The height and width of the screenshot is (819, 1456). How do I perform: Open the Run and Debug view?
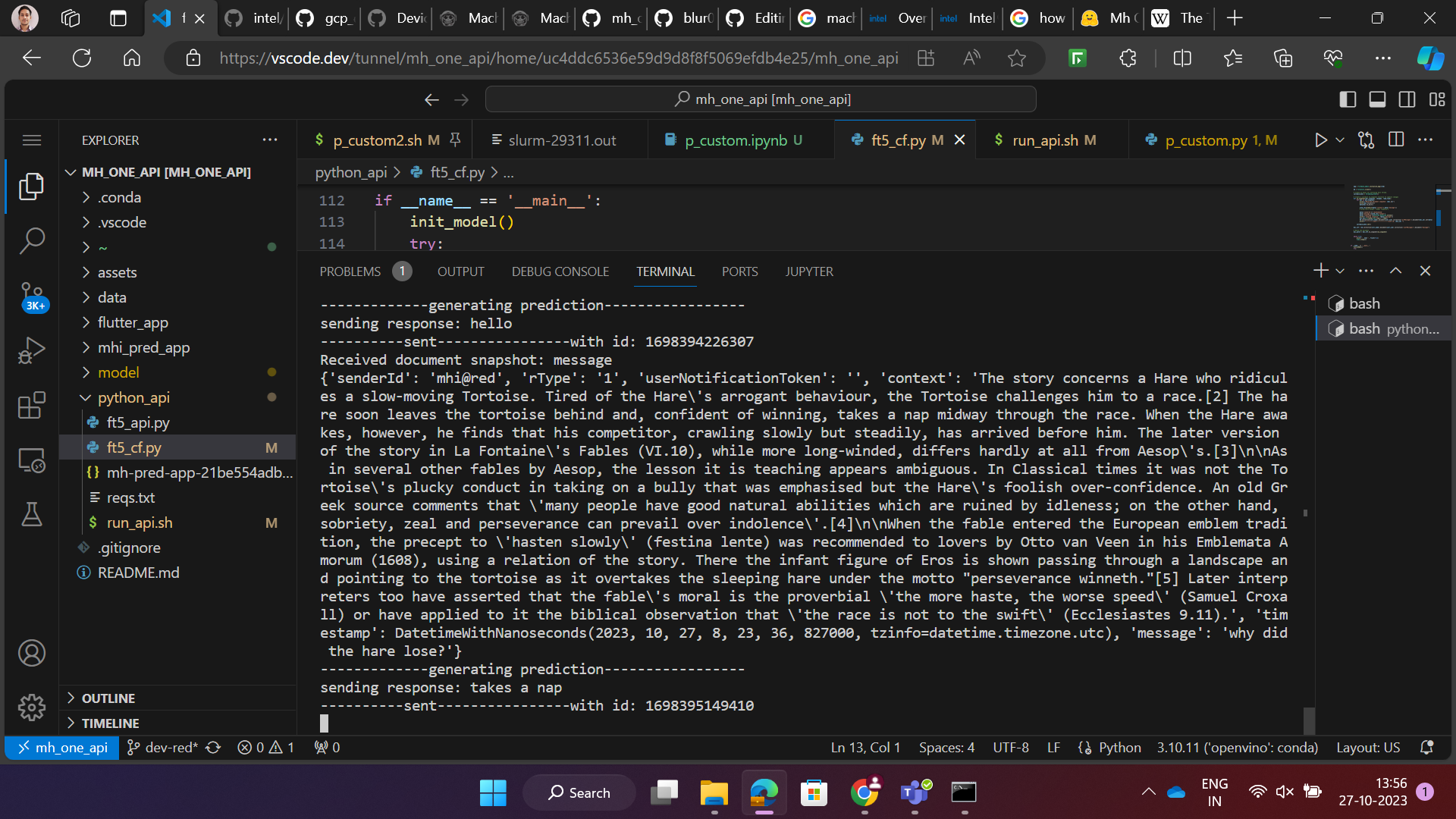(32, 350)
